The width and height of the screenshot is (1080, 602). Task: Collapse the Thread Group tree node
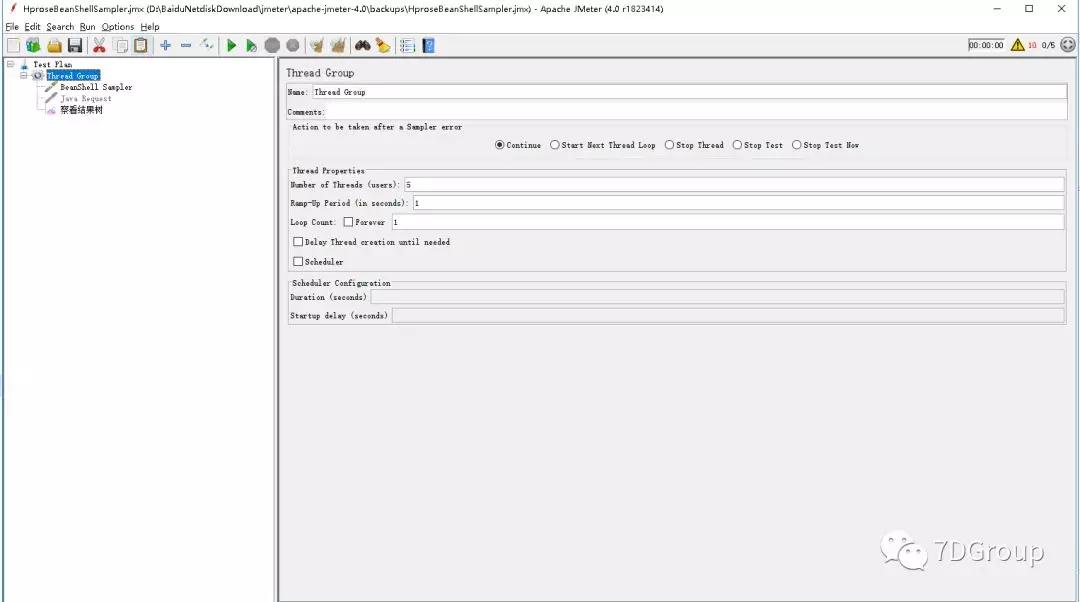[23, 76]
